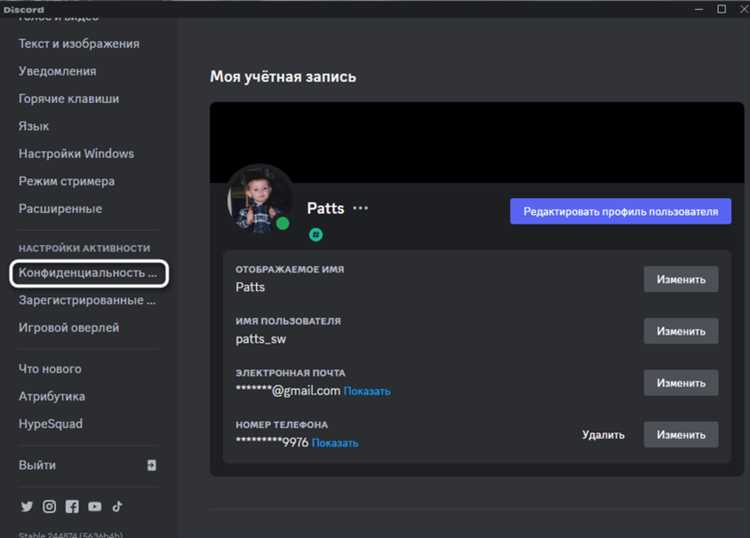Open HypeSquad section

[50, 424]
